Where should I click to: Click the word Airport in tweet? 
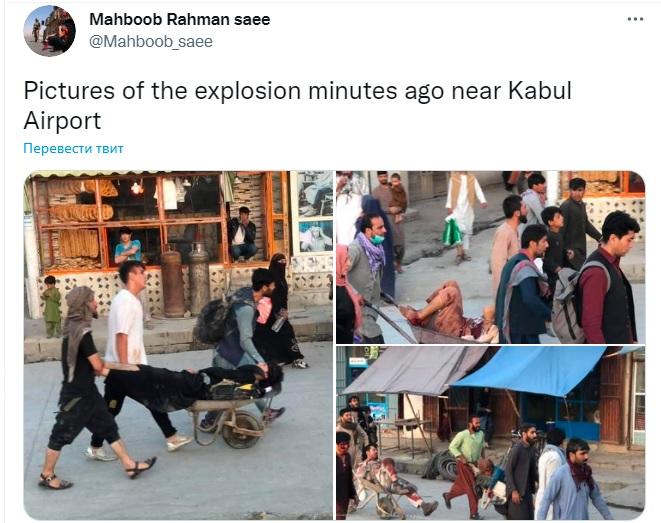pyautogui.click(x=62, y=121)
